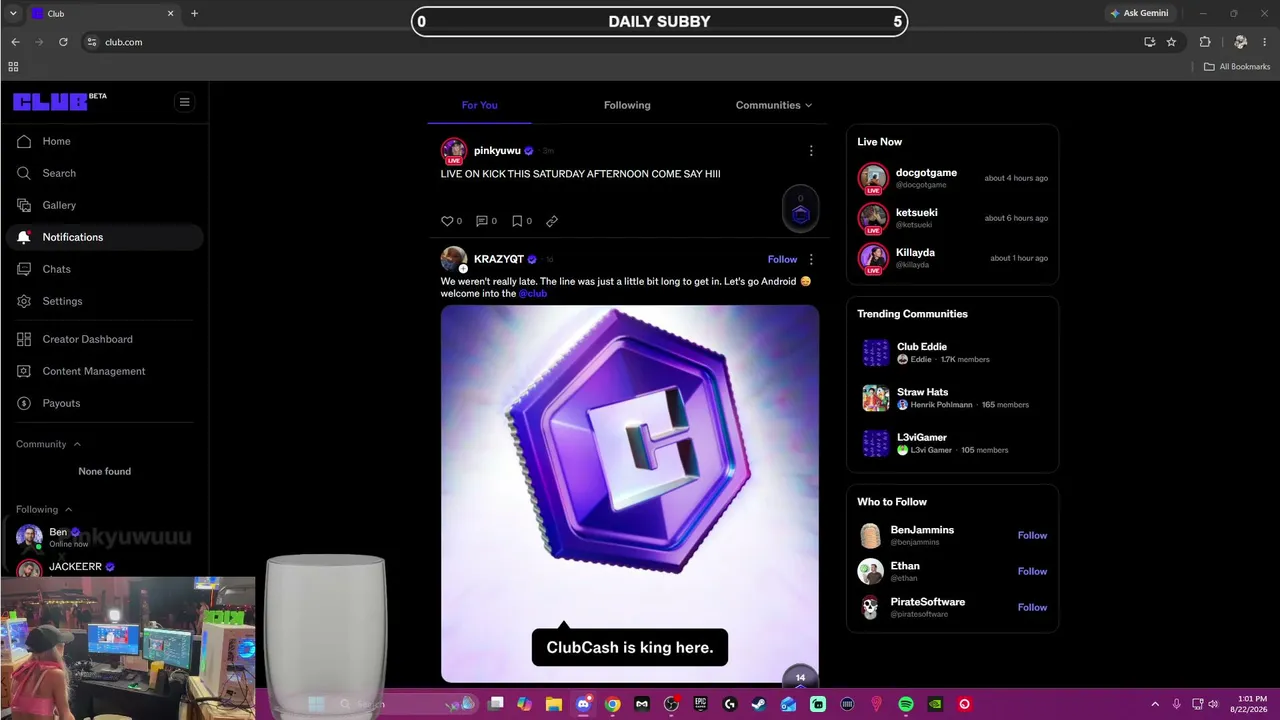This screenshot has height=720, width=1280.
Task: Open Google Chrome from the taskbar
Action: 612,704
